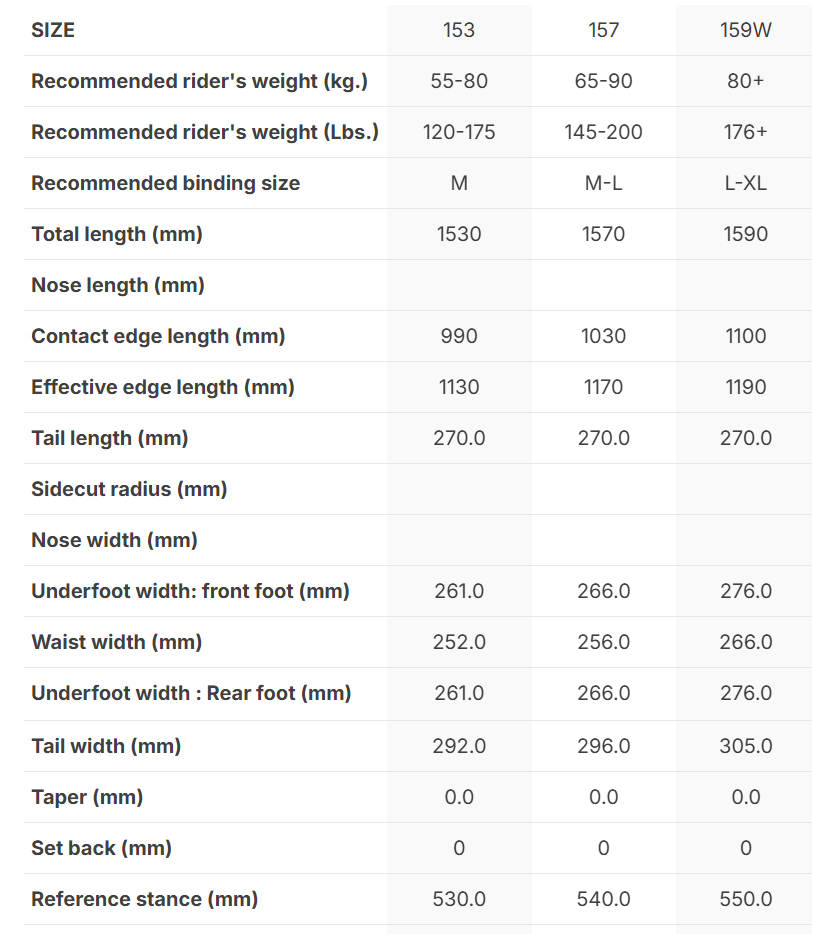The height and width of the screenshot is (948, 813).
Task: Click the 145-200 Lbs weight value
Action: pyautogui.click(x=604, y=132)
